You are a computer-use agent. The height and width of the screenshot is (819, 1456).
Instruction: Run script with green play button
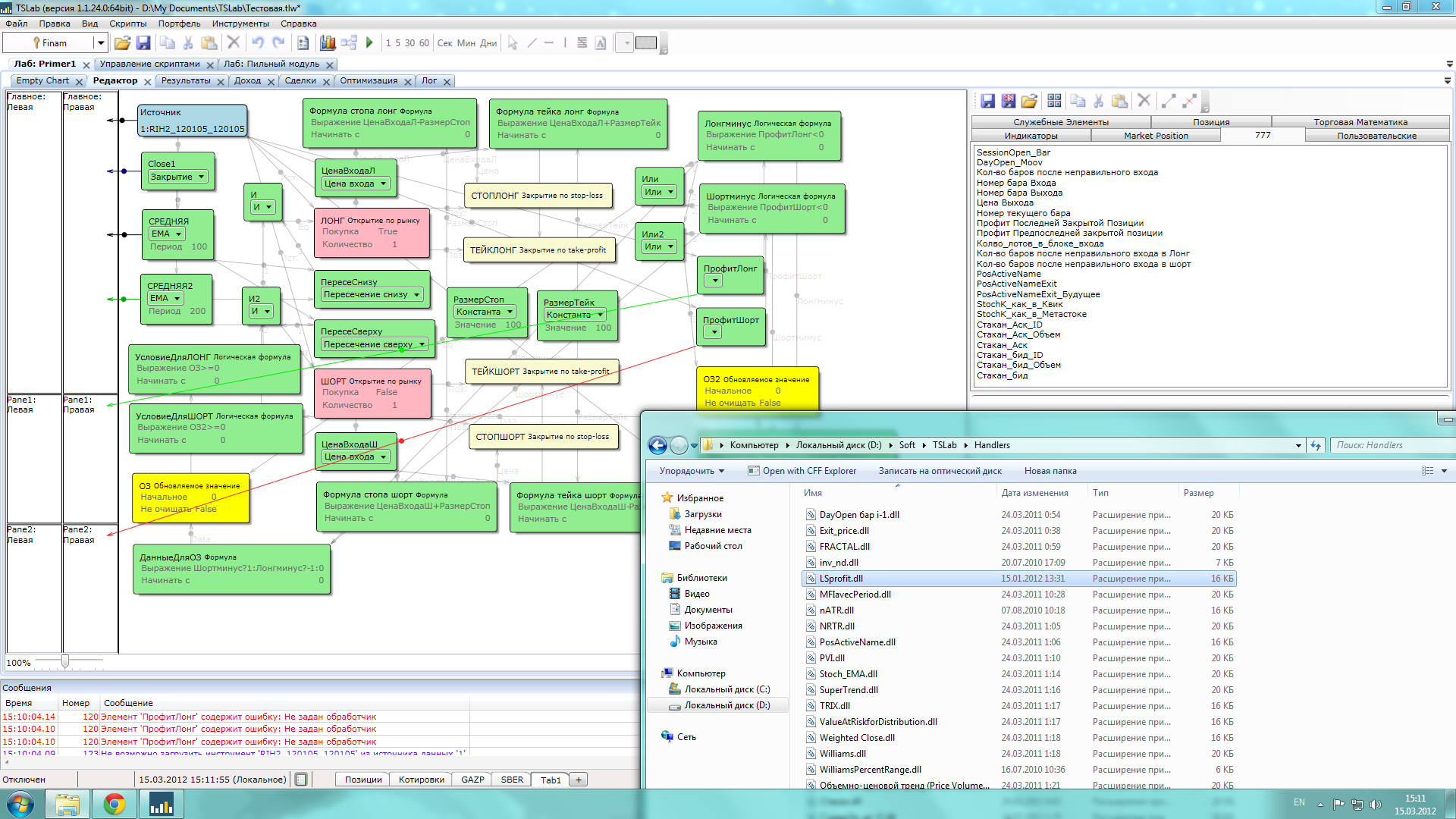[x=369, y=43]
